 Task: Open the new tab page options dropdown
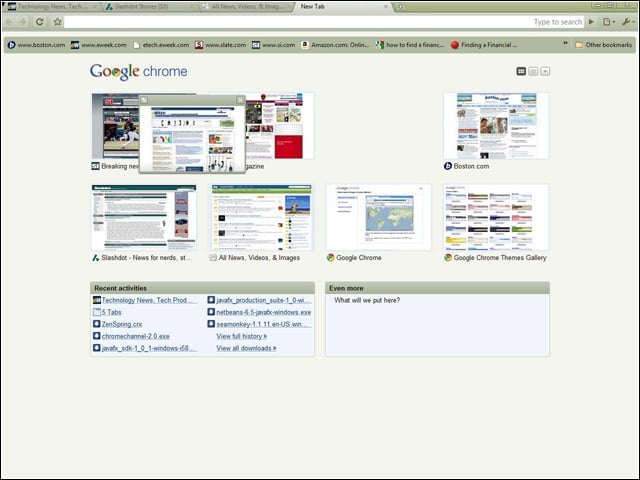[545, 71]
